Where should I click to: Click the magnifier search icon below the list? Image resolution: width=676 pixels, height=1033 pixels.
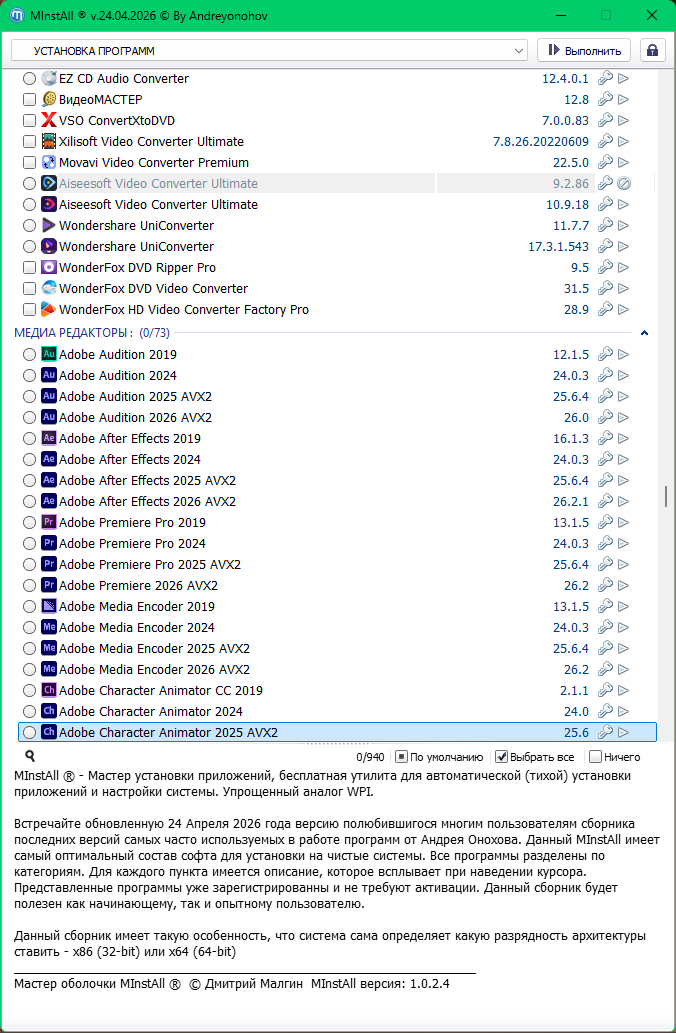(x=30, y=756)
